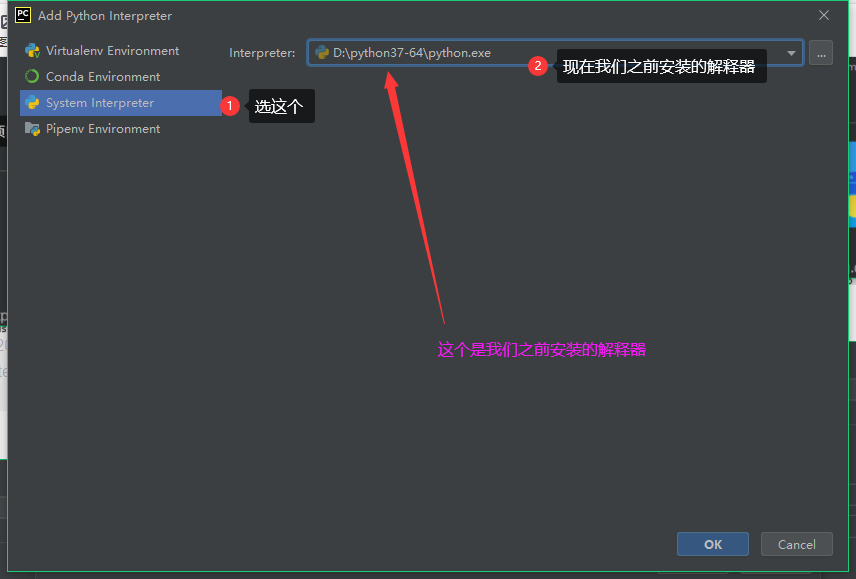The height and width of the screenshot is (579, 856).
Task: Click the Pipenv Environment folder icon
Action: 32,129
